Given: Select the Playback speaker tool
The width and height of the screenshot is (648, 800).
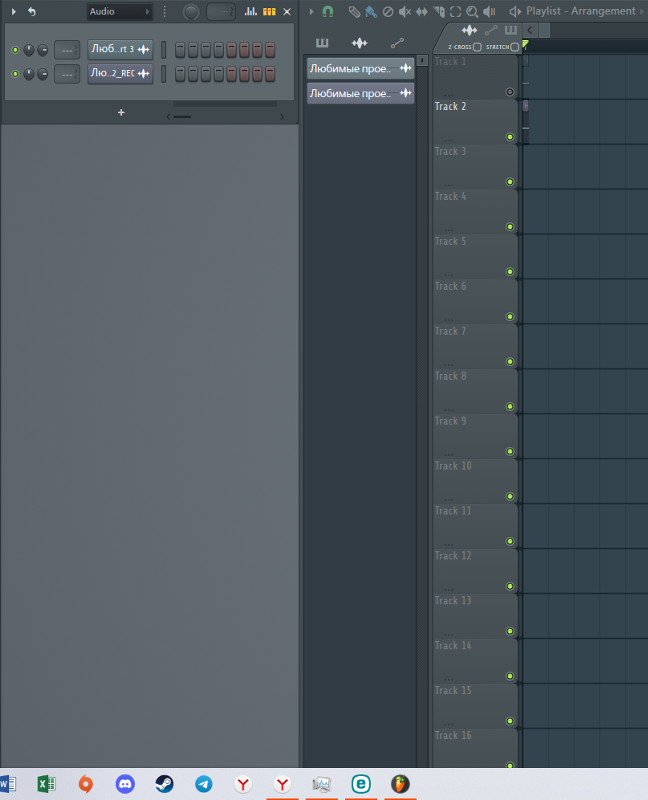Looking at the screenshot, I should 489,11.
